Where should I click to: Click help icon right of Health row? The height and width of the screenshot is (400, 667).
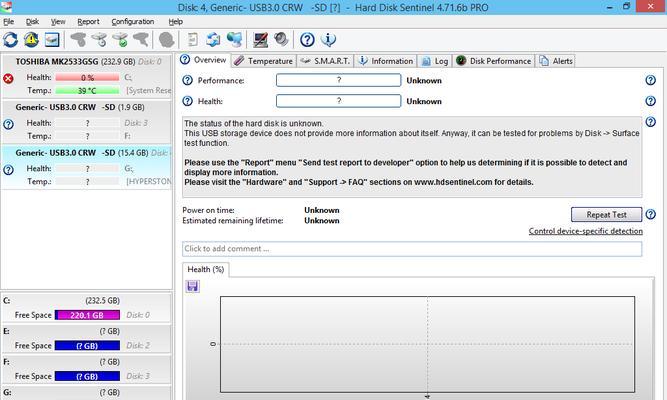click(650, 101)
